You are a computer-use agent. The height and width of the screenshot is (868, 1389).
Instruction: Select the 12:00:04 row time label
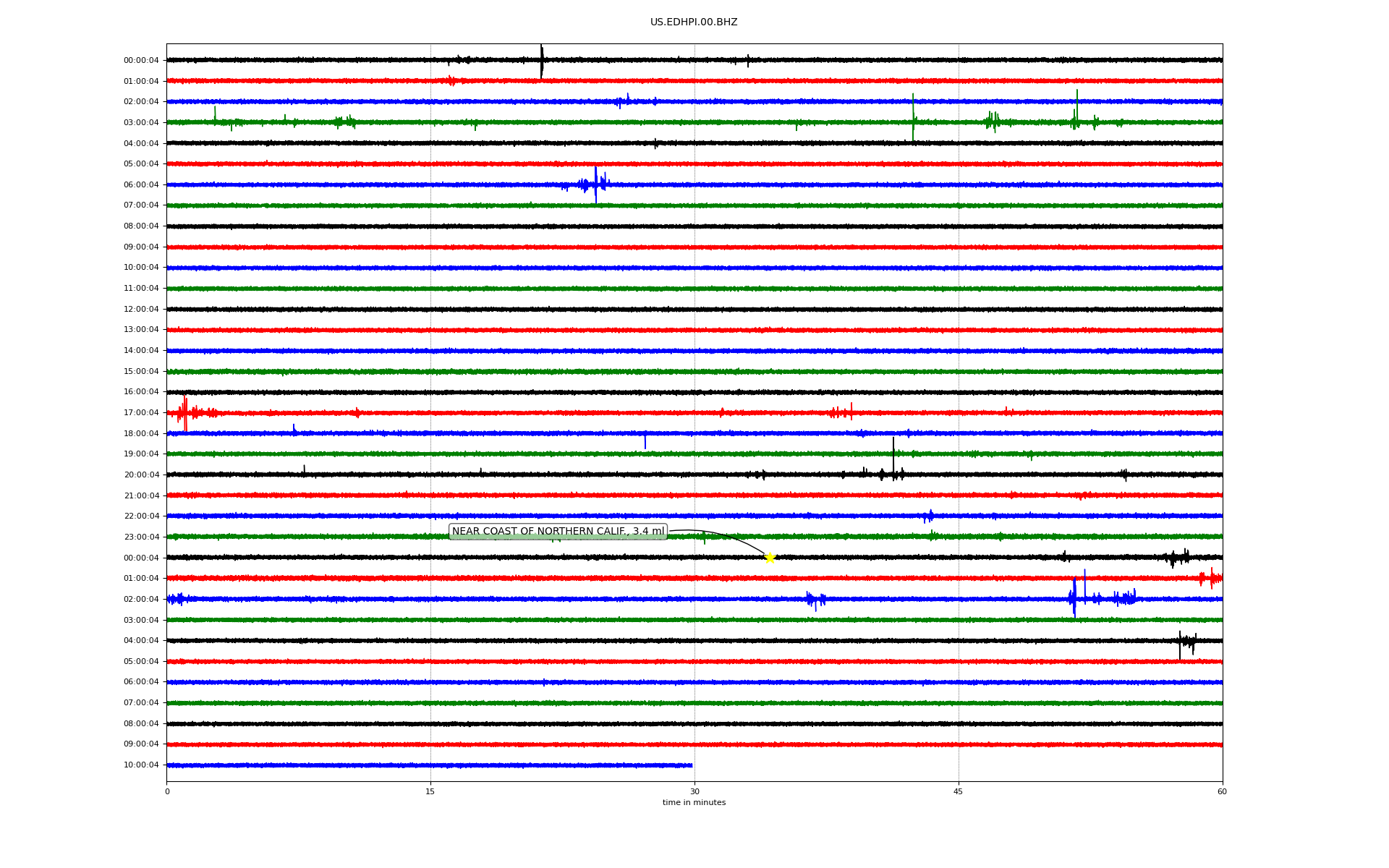[x=141, y=310]
